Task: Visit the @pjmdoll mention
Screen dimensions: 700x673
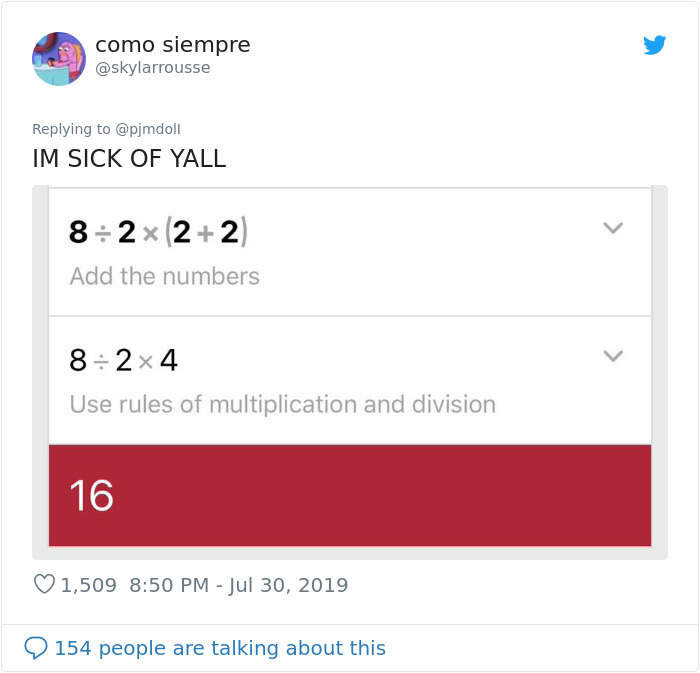Action: pos(149,129)
